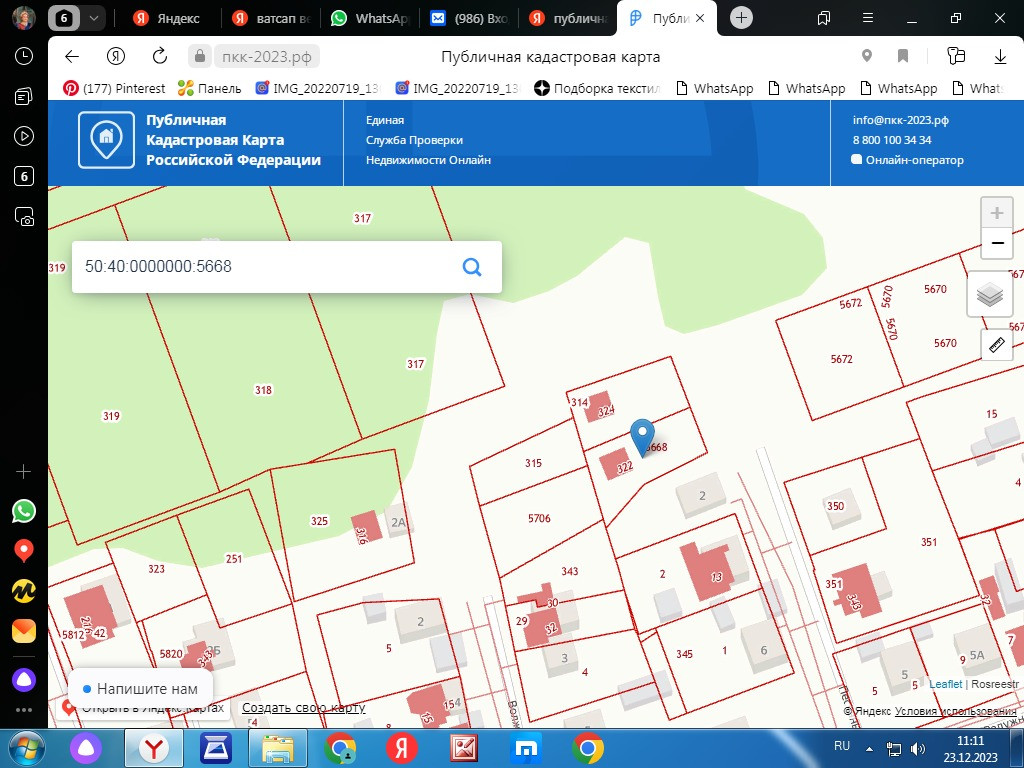This screenshot has width=1024, height=768.
Task: Open Yandex Maps red pin in sidebar
Action: coord(24,551)
